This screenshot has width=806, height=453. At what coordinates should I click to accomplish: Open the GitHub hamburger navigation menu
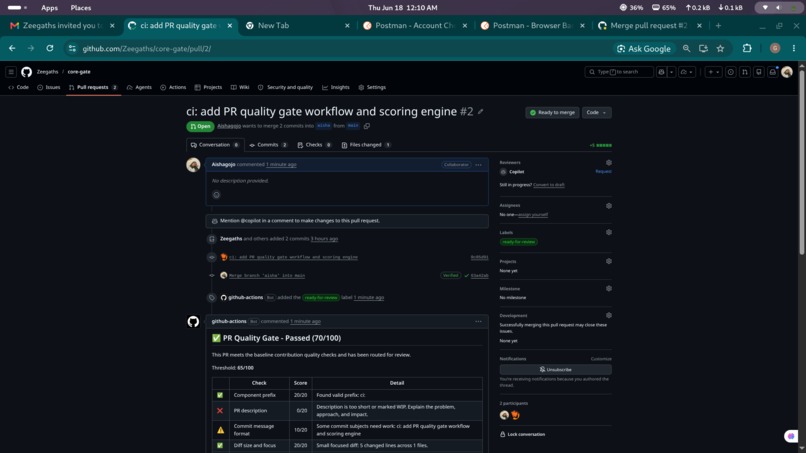coord(11,72)
